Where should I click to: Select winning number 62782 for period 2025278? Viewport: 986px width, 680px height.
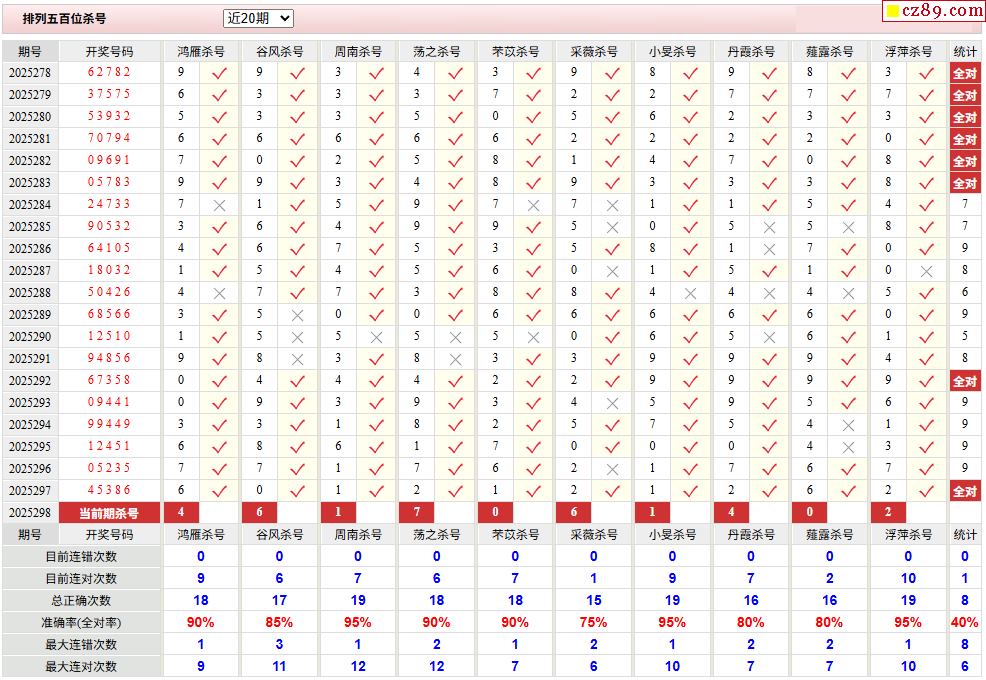(109, 72)
